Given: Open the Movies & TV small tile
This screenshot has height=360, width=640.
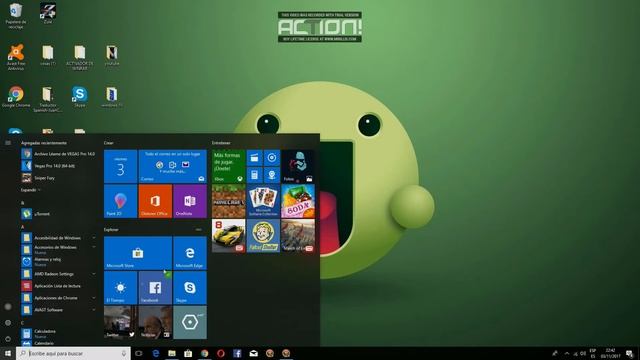Looking at the screenshot, I should click(x=254, y=158).
